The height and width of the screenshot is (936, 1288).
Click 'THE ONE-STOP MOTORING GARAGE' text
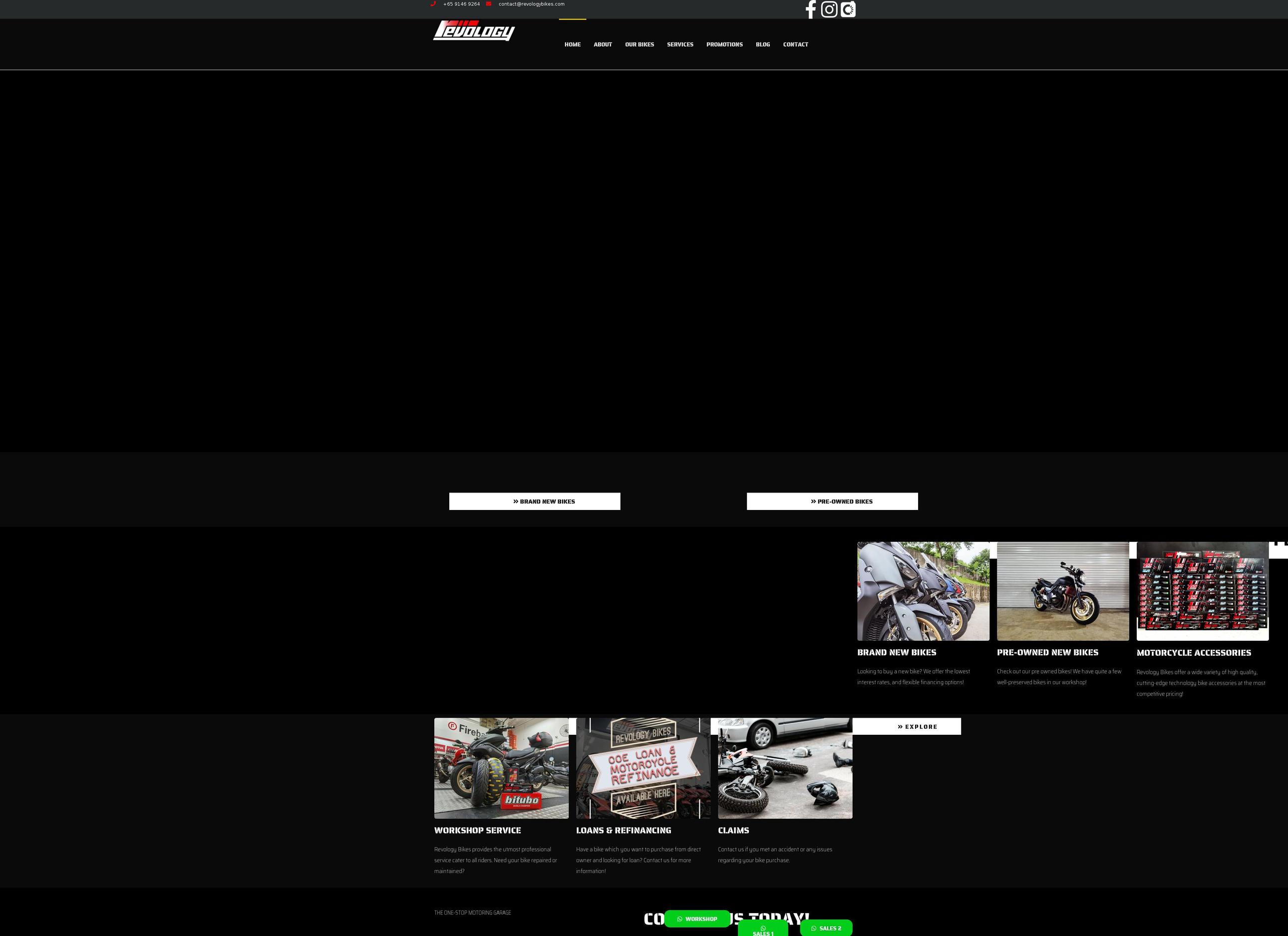pos(472,913)
